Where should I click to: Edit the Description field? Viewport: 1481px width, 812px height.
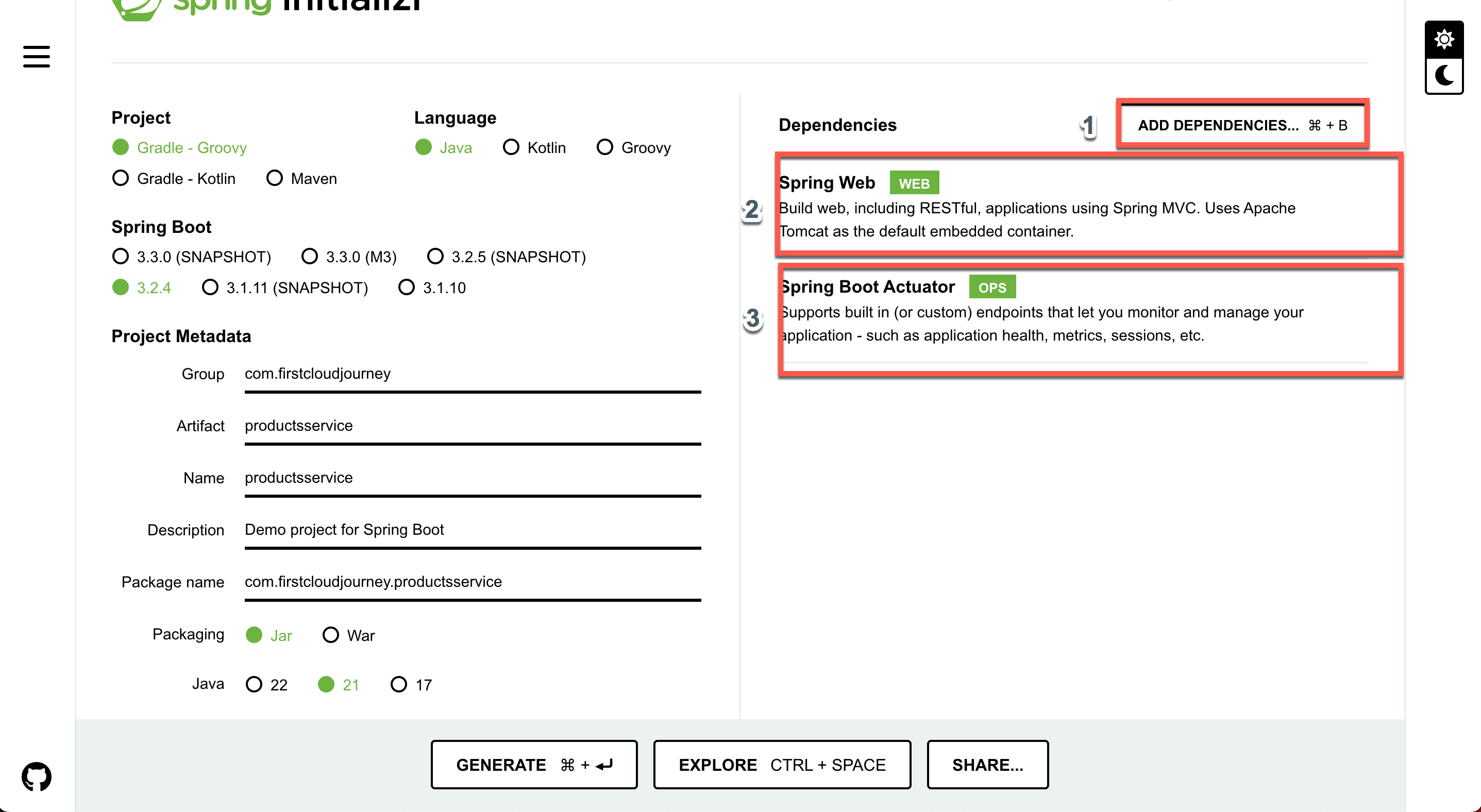473,530
